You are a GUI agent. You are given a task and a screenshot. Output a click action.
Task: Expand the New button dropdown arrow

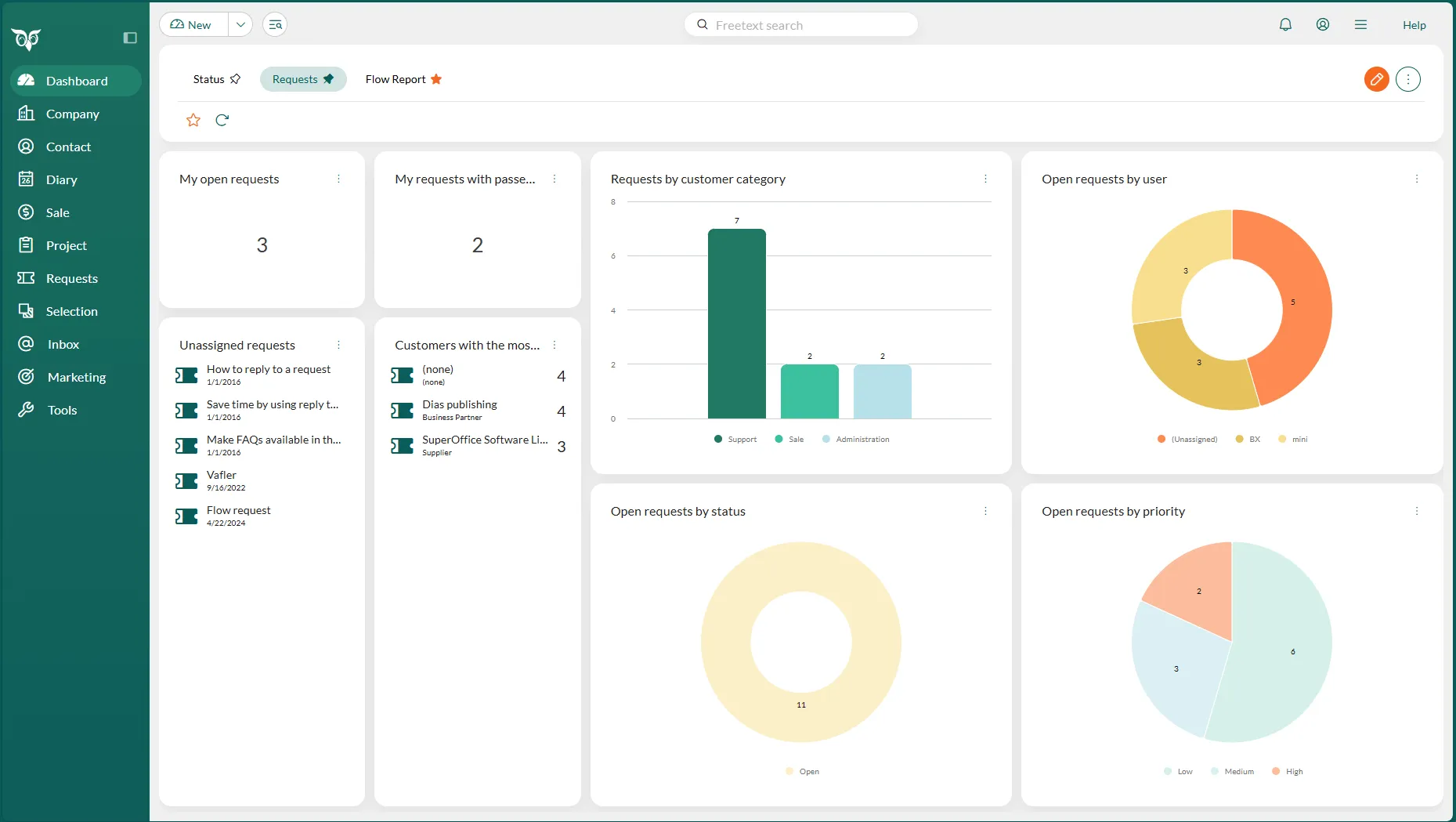pos(240,25)
